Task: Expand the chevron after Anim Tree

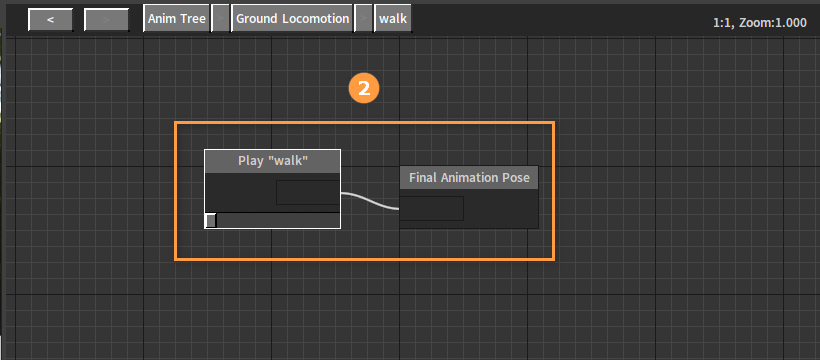Action: pyautogui.click(x=221, y=19)
